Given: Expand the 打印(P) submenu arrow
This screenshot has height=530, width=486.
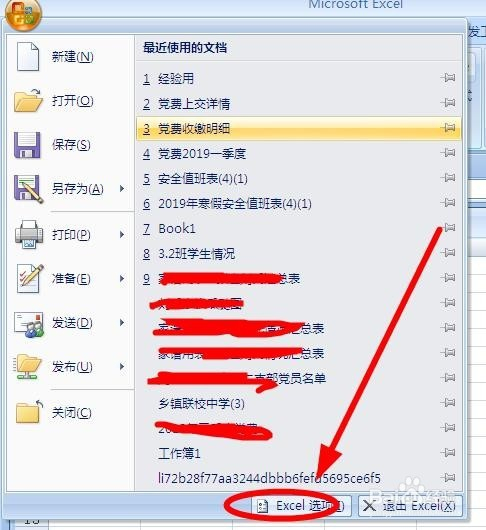Looking at the screenshot, I should click(122, 234).
